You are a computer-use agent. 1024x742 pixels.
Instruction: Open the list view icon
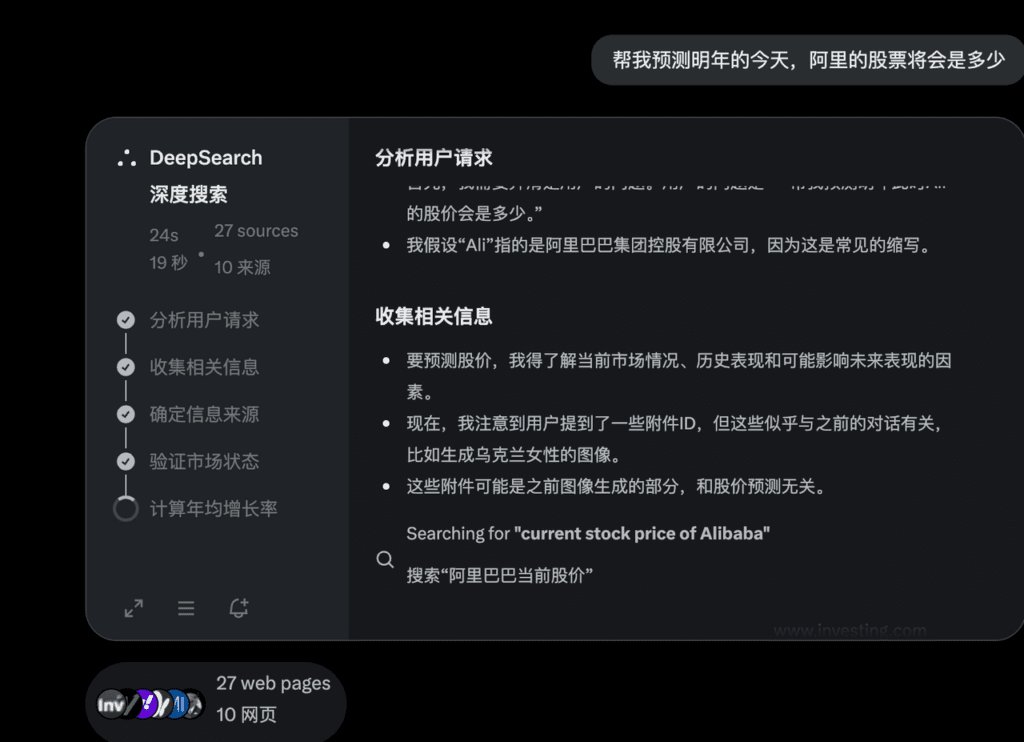coord(186,608)
